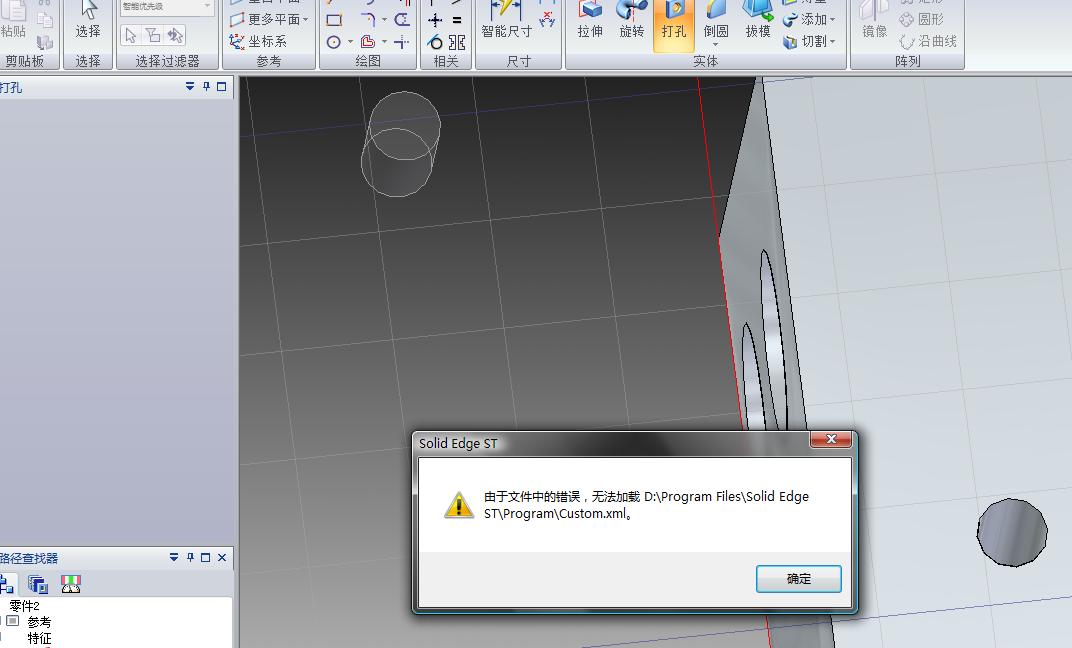Select the red include/project sketch tool
The width and height of the screenshot is (1072, 648).
tap(368, 42)
